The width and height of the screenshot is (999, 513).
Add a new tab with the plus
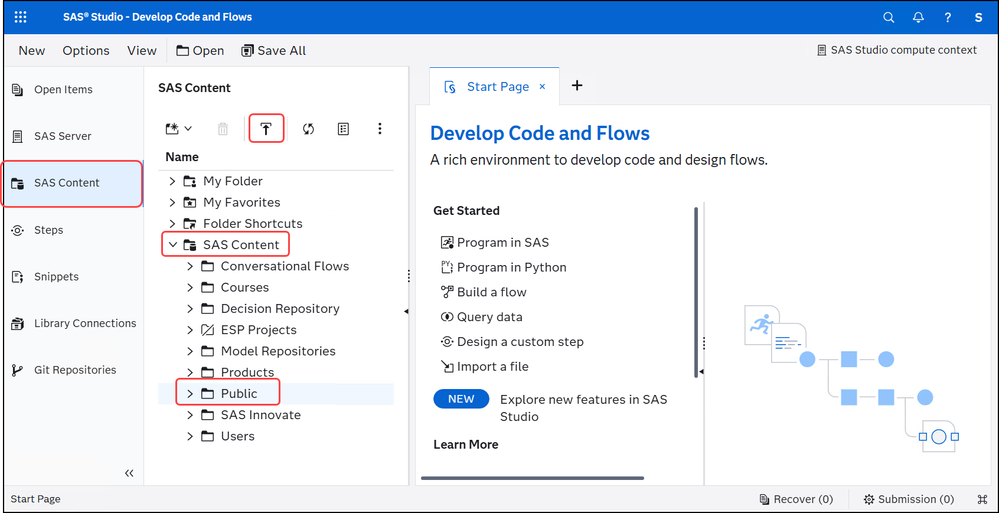pos(577,85)
